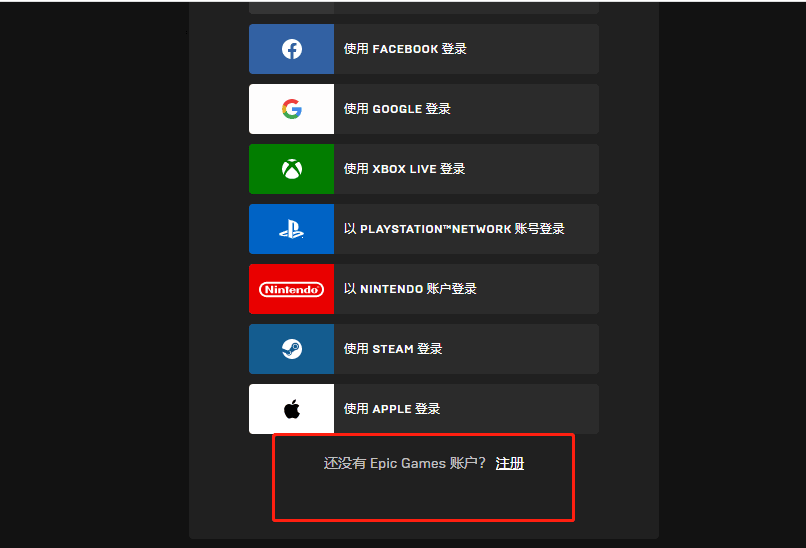Choose 使用 FACEBOOK 登录 button
The width and height of the screenshot is (806, 548).
coord(424,49)
